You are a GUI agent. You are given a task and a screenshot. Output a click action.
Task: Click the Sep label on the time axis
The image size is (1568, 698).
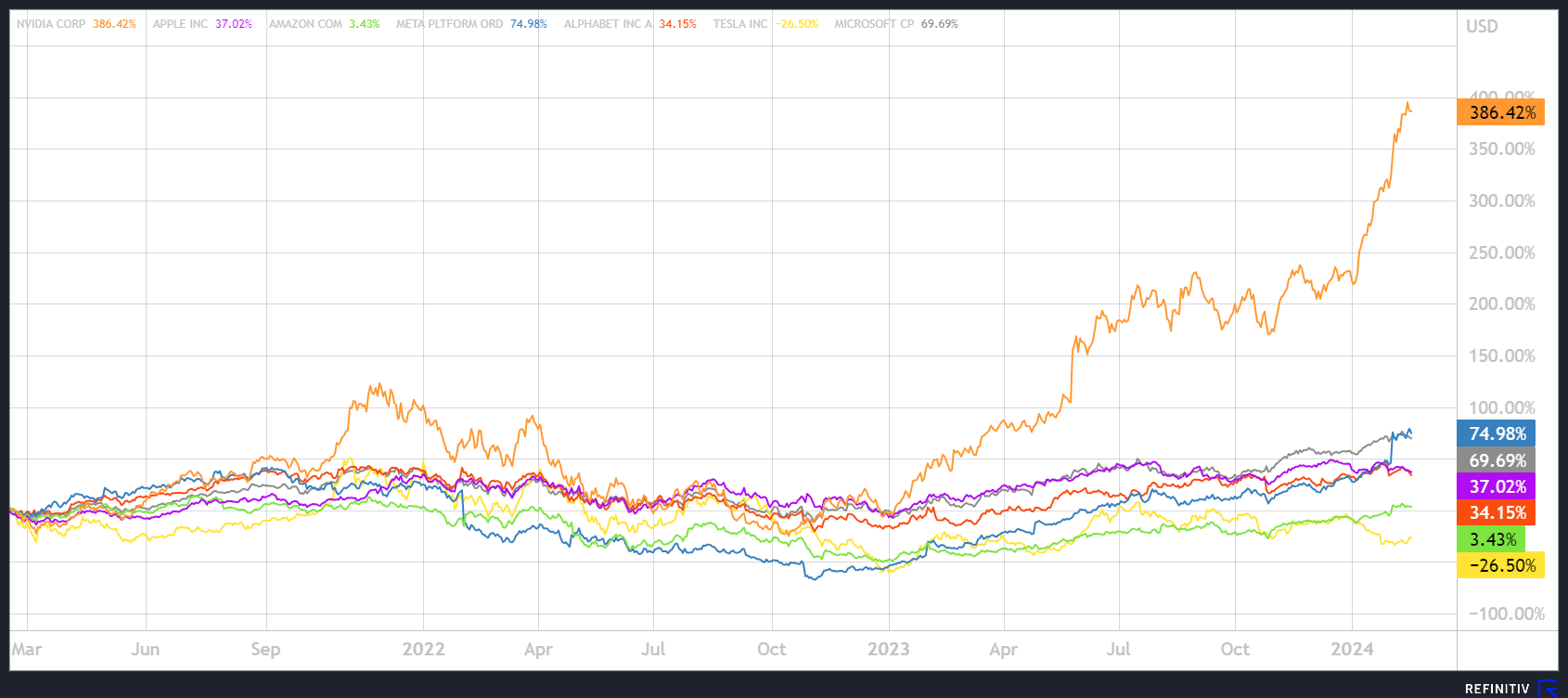click(265, 649)
